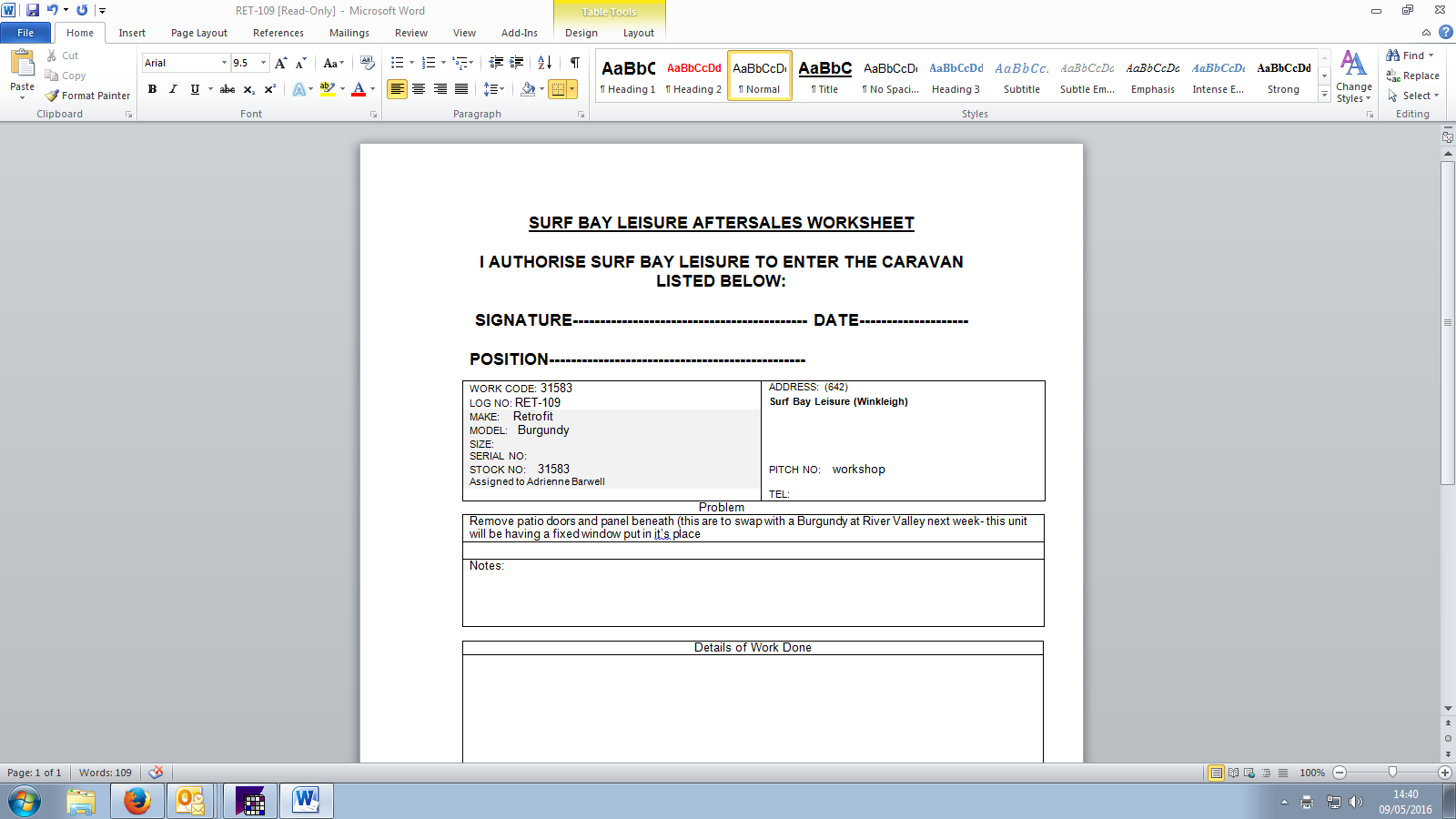The width and height of the screenshot is (1456, 819).
Task: Decrease paragraph indent
Action: point(496,63)
